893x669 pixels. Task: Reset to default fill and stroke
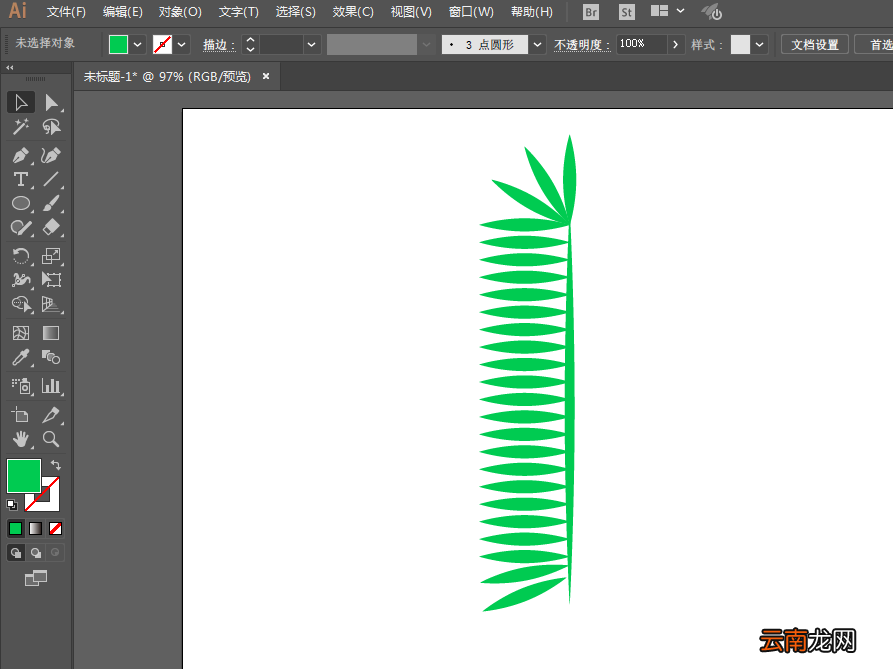click(12, 504)
